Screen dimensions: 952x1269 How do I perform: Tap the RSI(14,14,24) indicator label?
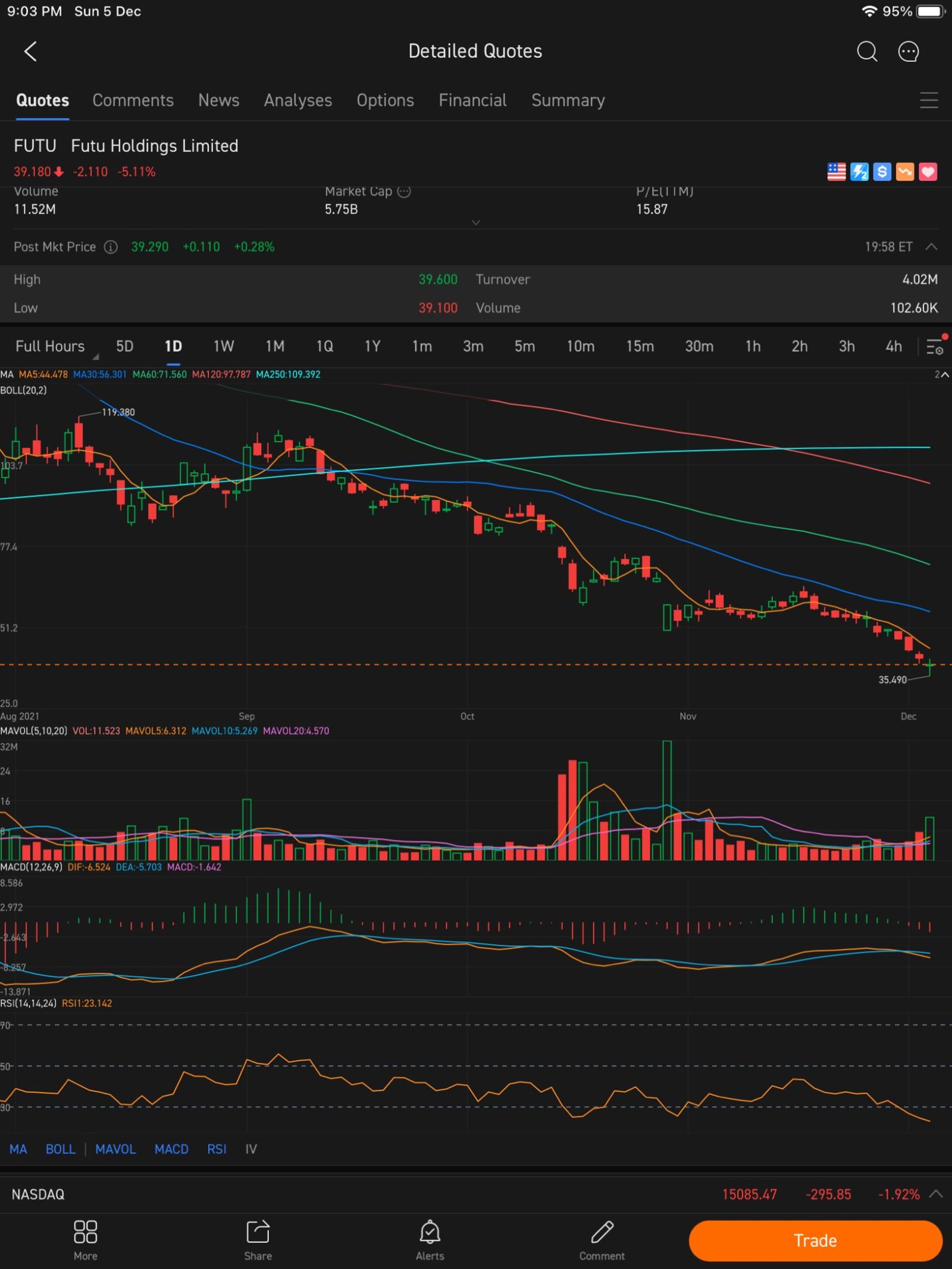[x=28, y=1003]
